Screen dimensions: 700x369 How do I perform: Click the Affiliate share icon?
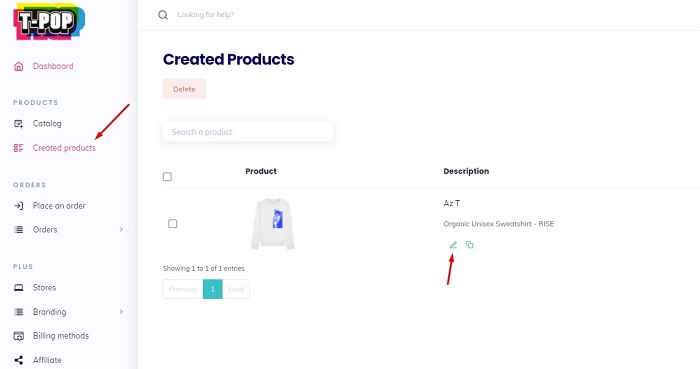pos(18,360)
